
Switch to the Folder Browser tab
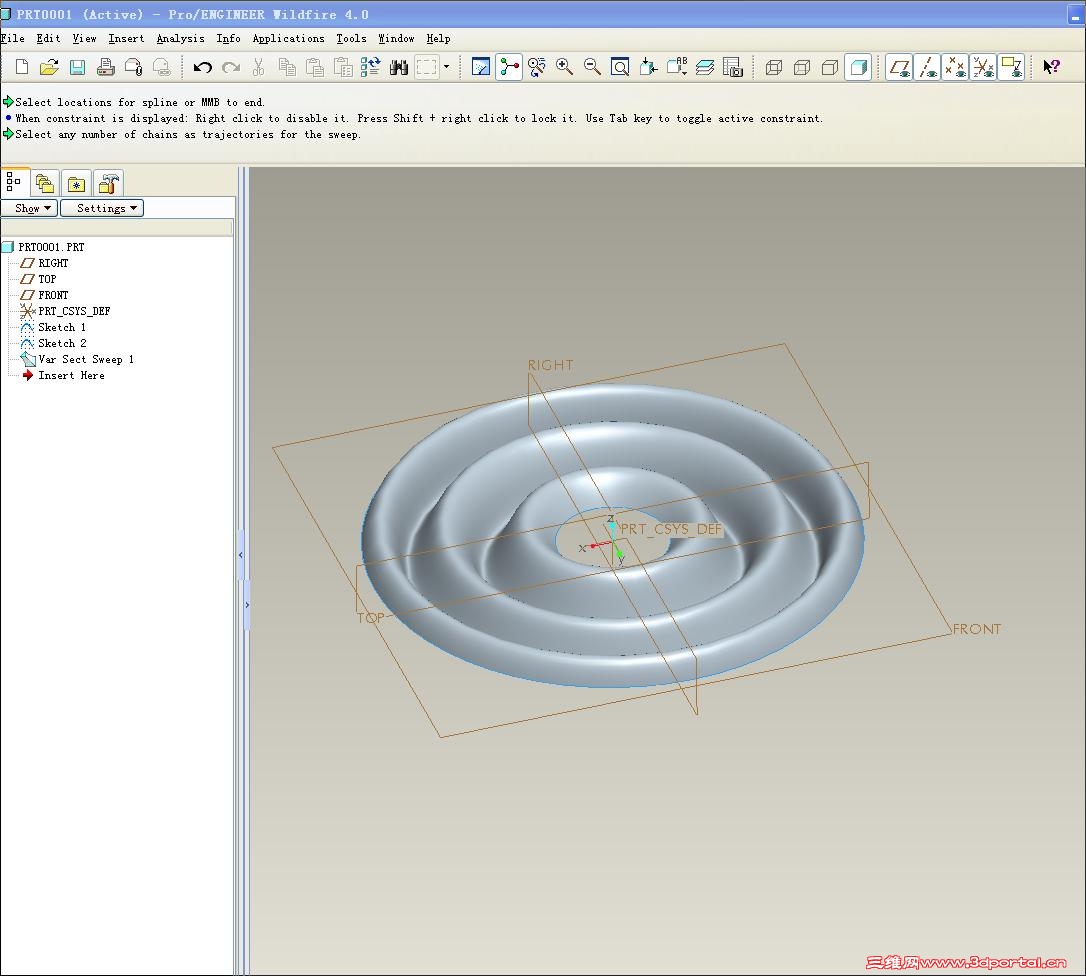[44, 183]
